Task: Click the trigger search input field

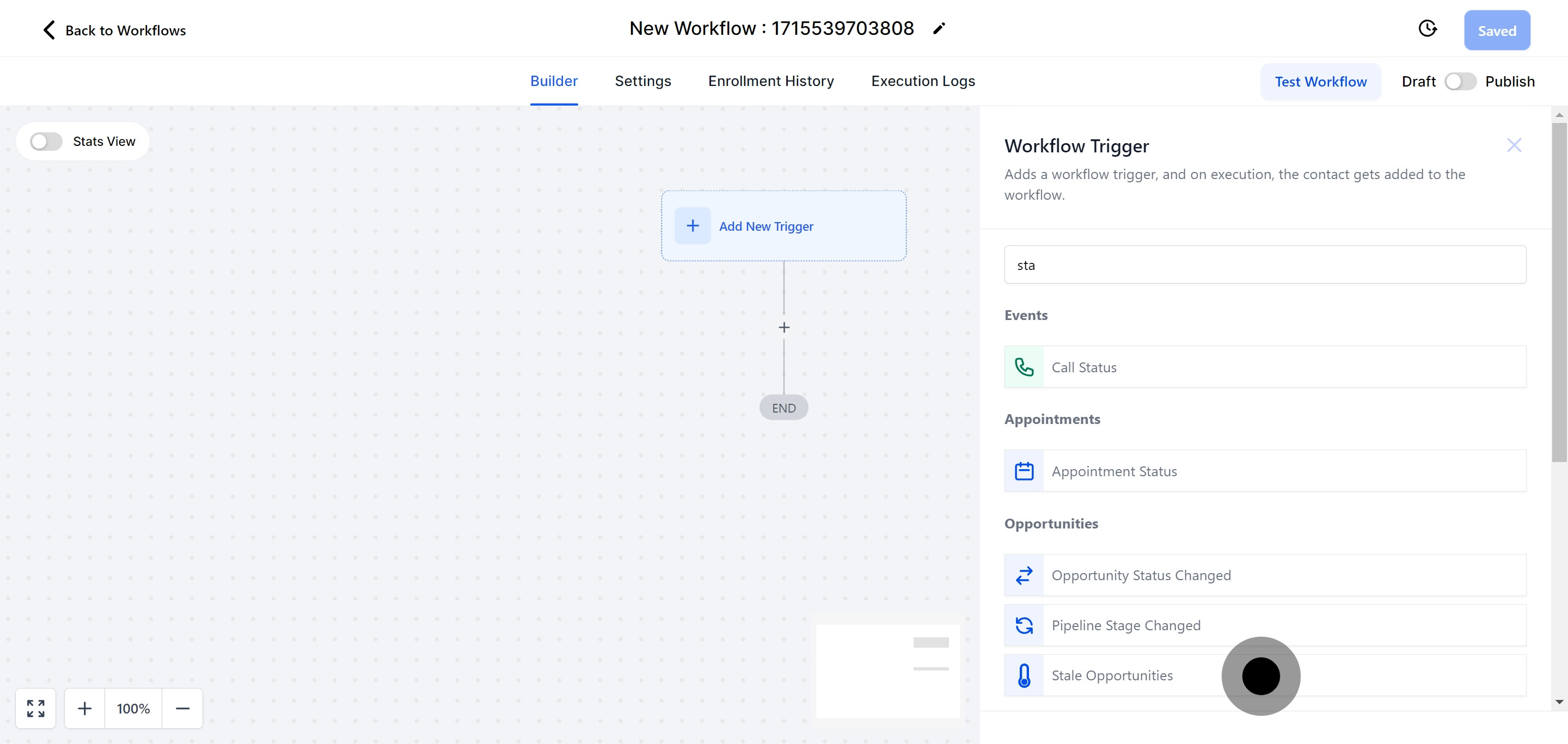Action: (1265, 265)
